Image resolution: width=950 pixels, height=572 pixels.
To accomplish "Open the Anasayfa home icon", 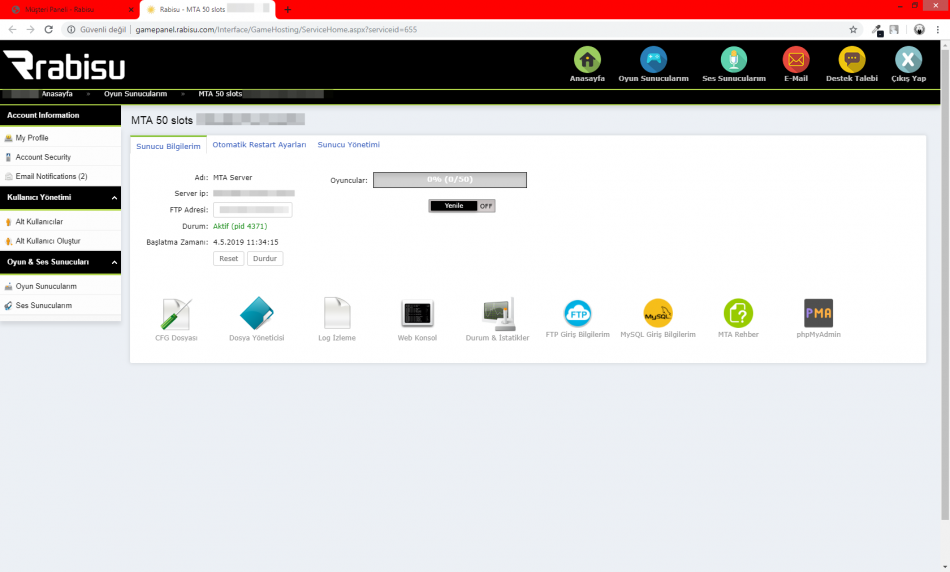I will point(587,59).
